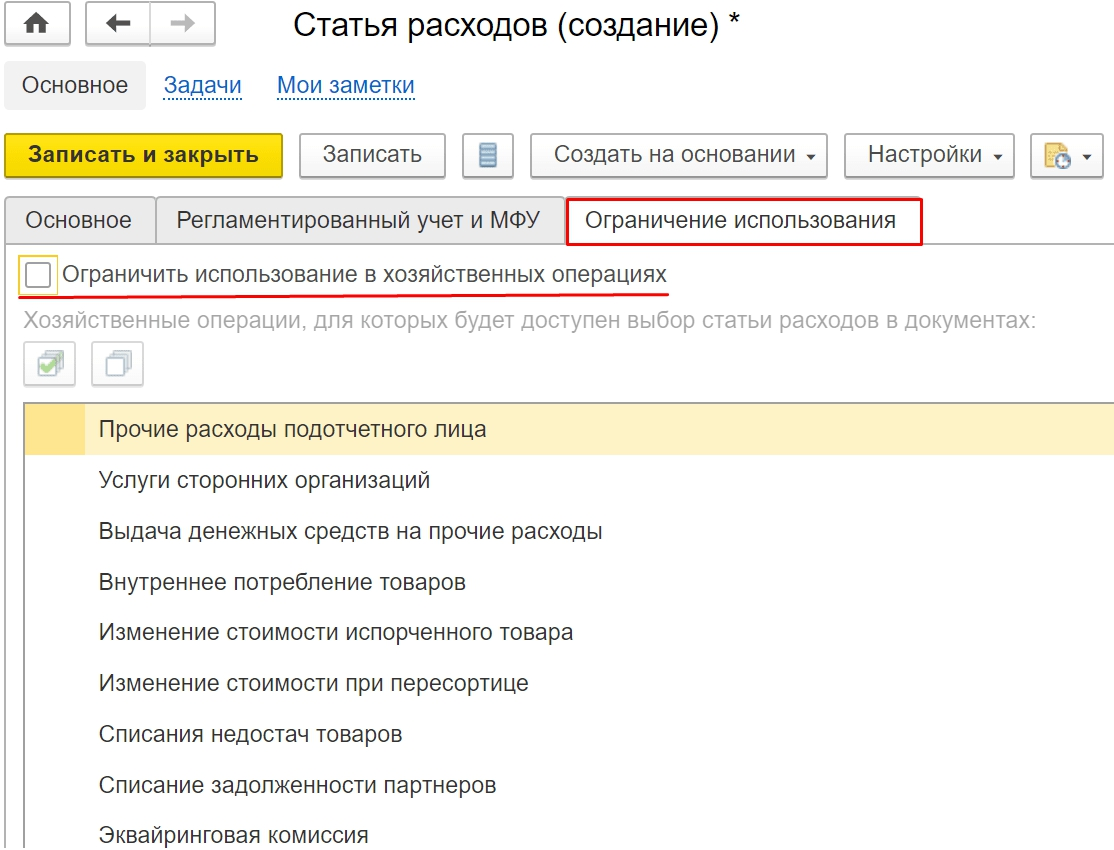The height and width of the screenshot is (850, 1114).
Task: Switch to the form's Основное tab
Action: point(79,221)
